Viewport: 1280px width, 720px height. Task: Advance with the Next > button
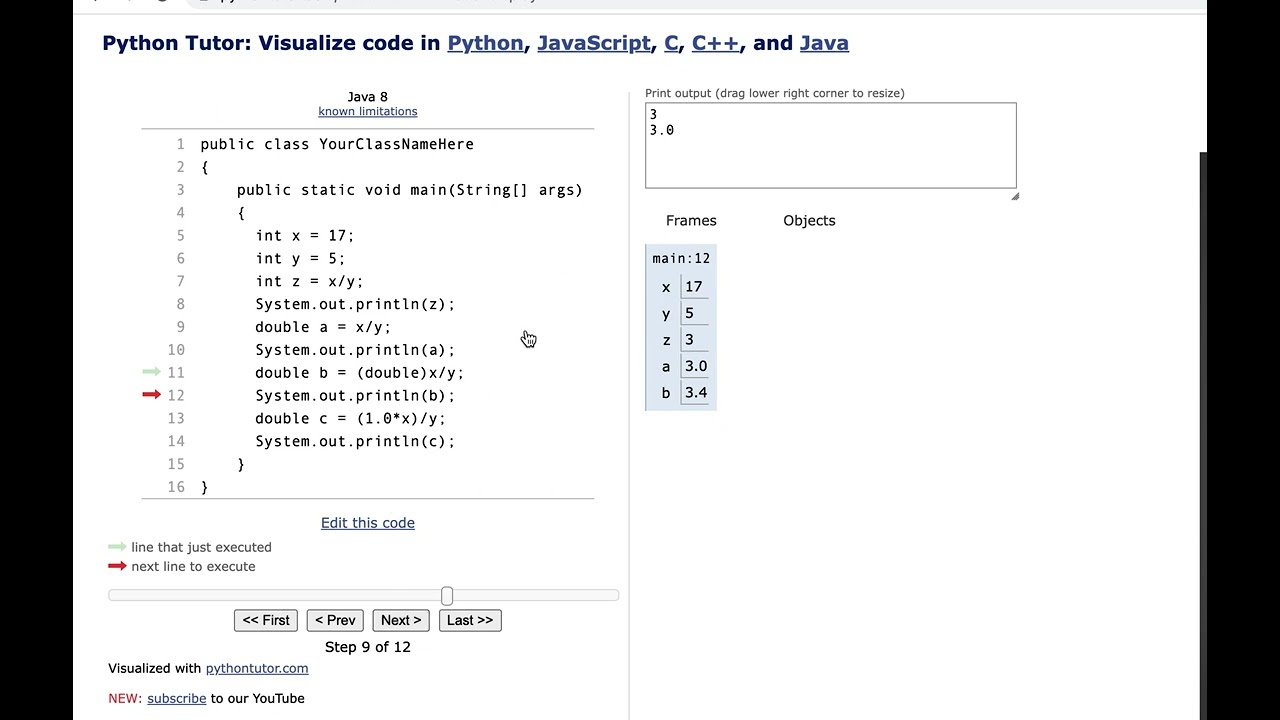click(x=401, y=620)
